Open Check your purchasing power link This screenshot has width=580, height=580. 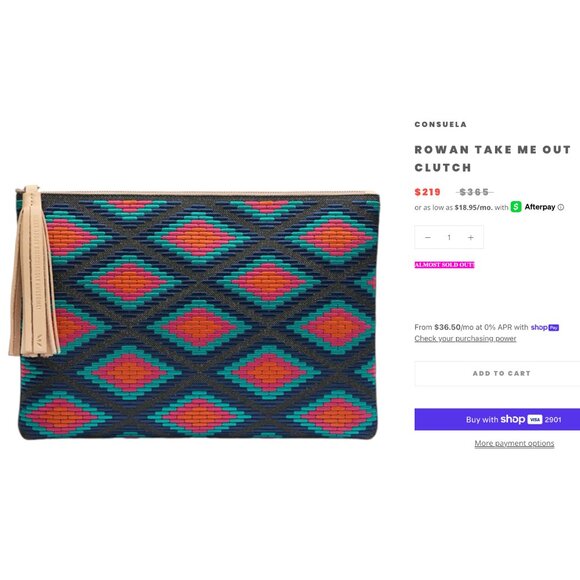pyautogui.click(x=465, y=338)
